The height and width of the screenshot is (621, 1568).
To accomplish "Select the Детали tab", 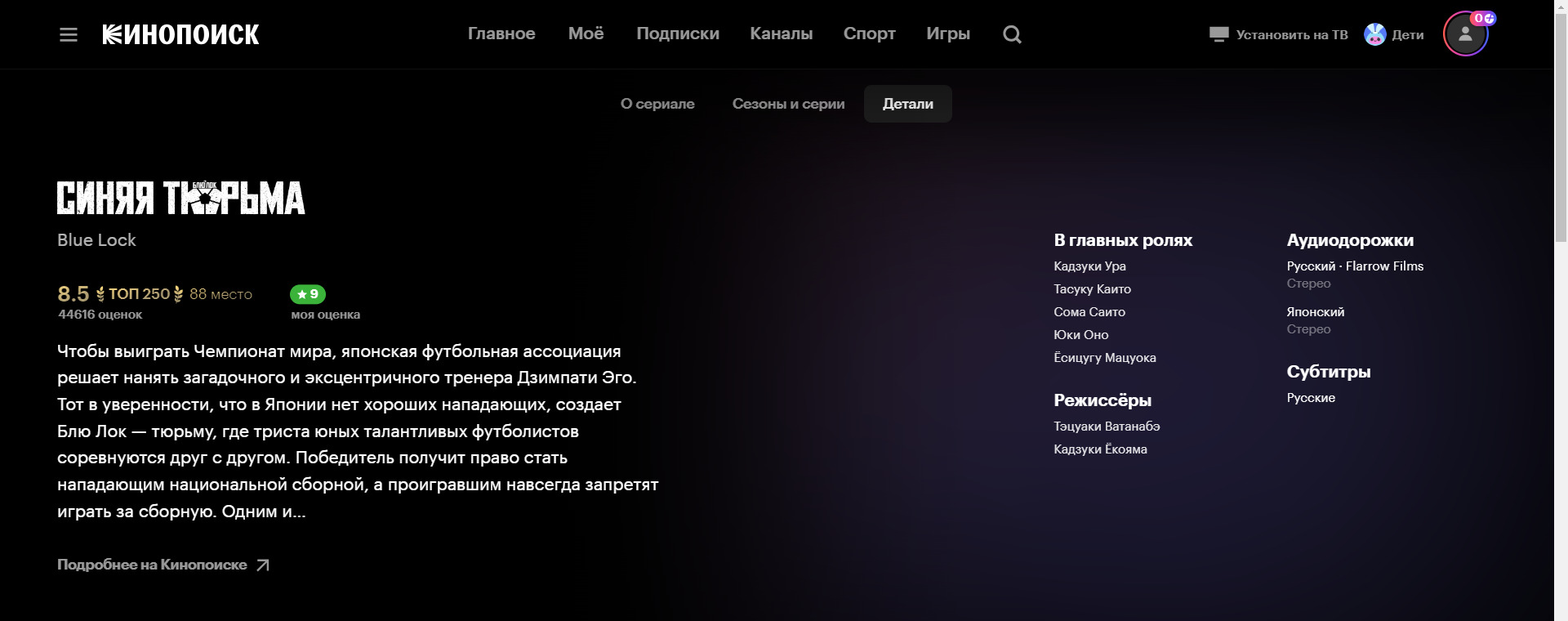I will 907,104.
